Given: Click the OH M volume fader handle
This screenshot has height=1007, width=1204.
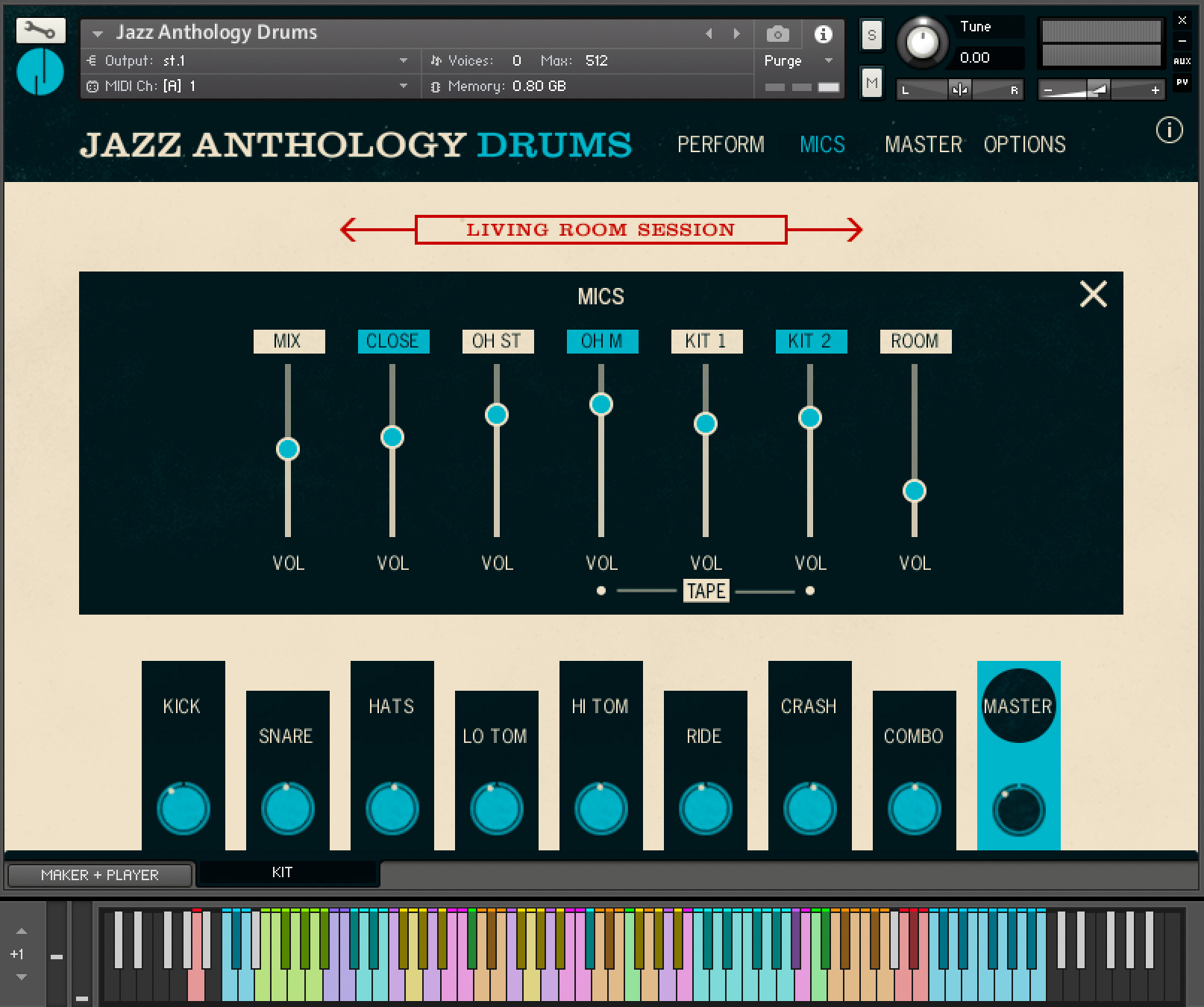Looking at the screenshot, I should 601,404.
